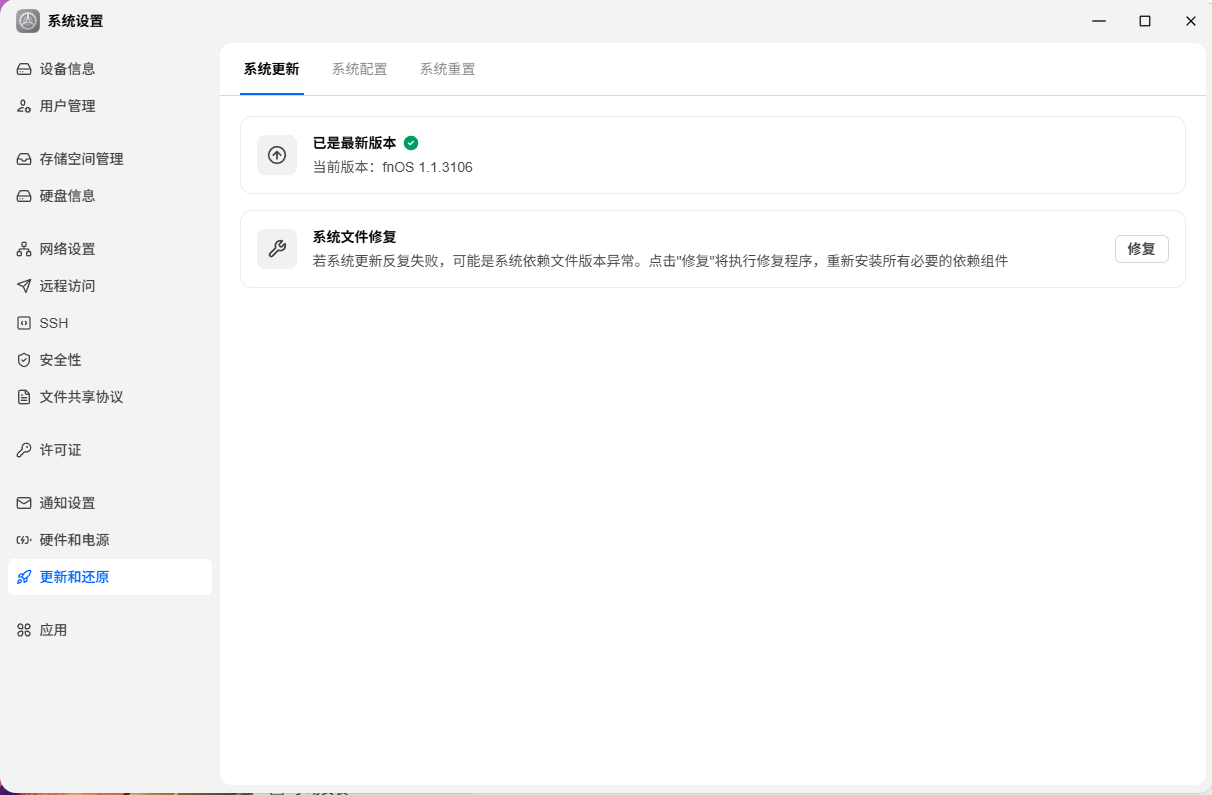The width and height of the screenshot is (1212, 795).
Task: Open 通知设置 page
Action: pyautogui.click(x=110, y=503)
